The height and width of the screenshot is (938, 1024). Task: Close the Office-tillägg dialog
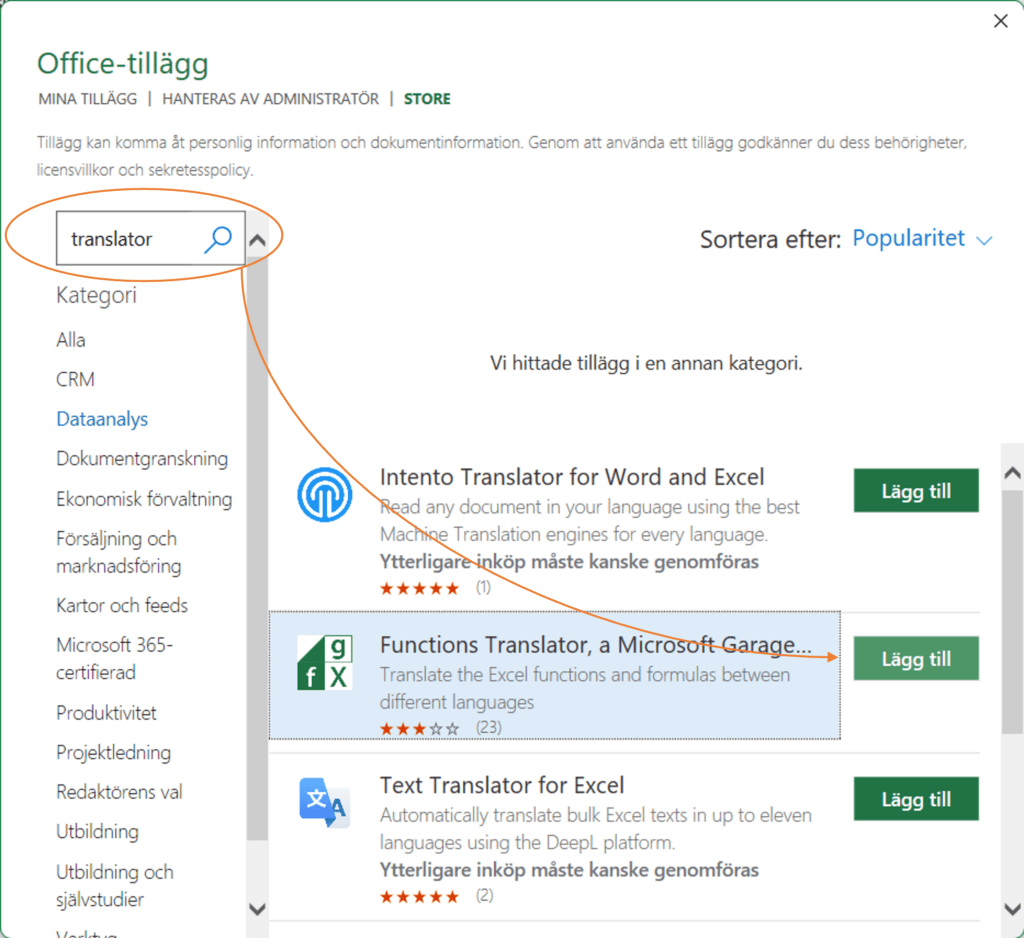tap(1000, 21)
